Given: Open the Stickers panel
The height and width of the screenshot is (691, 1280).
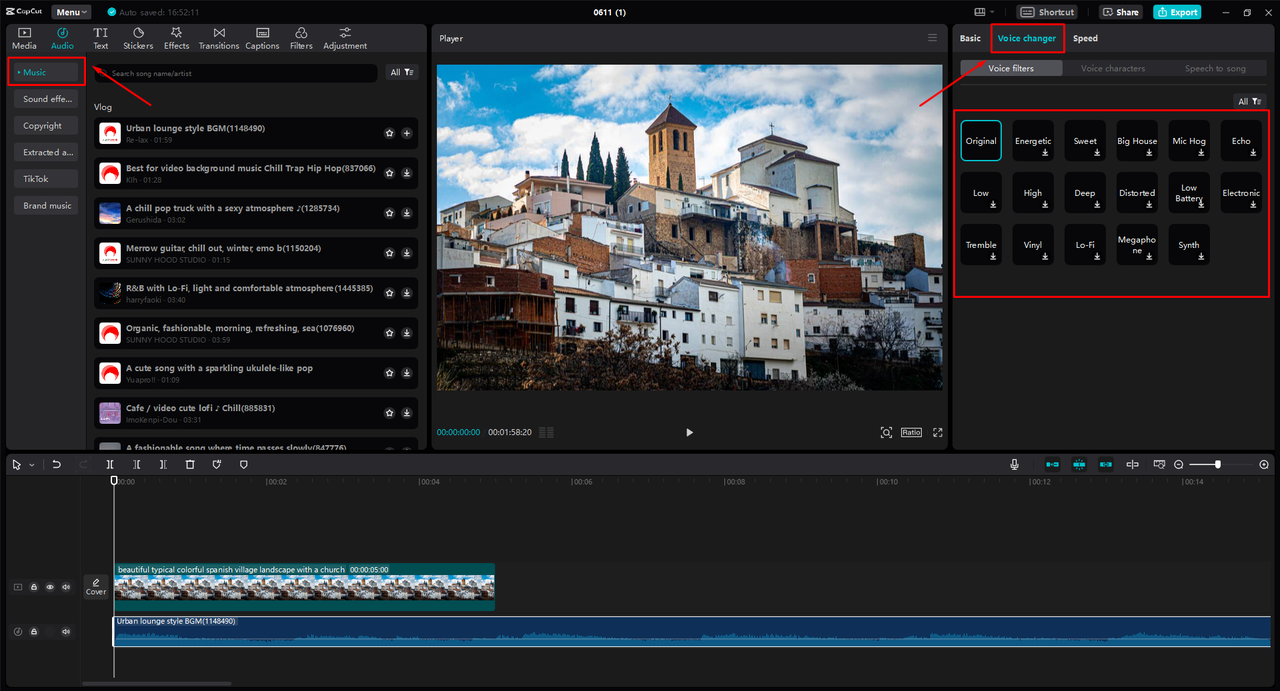Looking at the screenshot, I should point(138,39).
